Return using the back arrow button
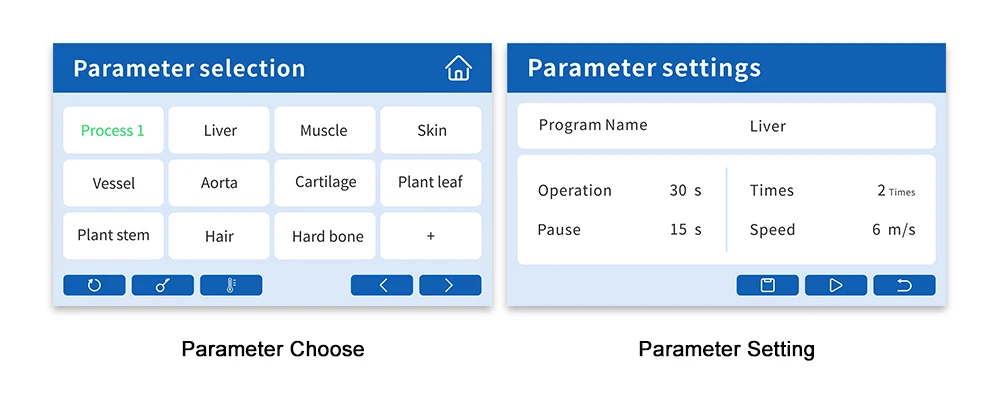The width and height of the screenshot is (1000, 400). (904, 285)
